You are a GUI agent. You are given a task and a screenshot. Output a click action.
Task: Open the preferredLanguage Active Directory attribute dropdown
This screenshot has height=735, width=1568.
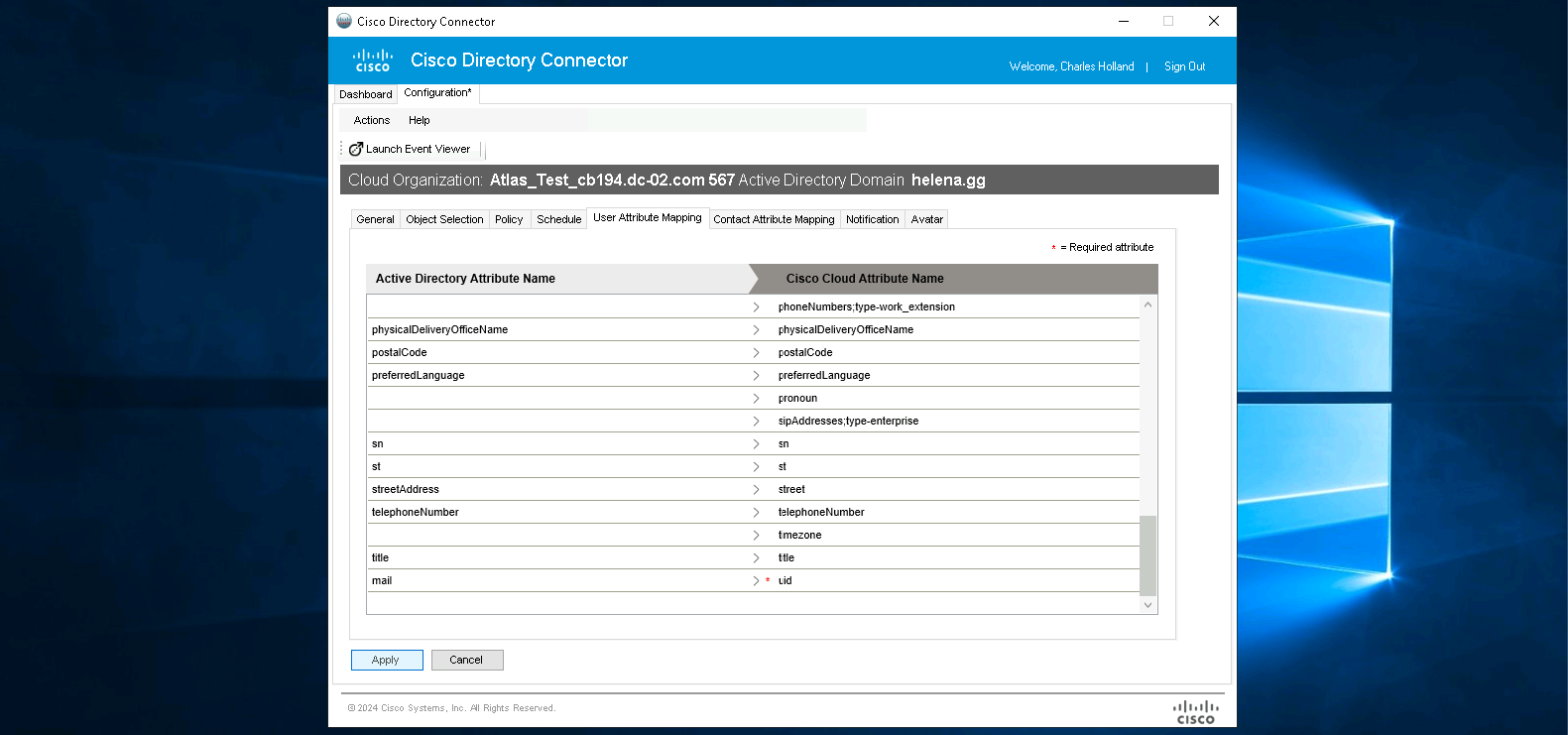pyautogui.click(x=555, y=376)
